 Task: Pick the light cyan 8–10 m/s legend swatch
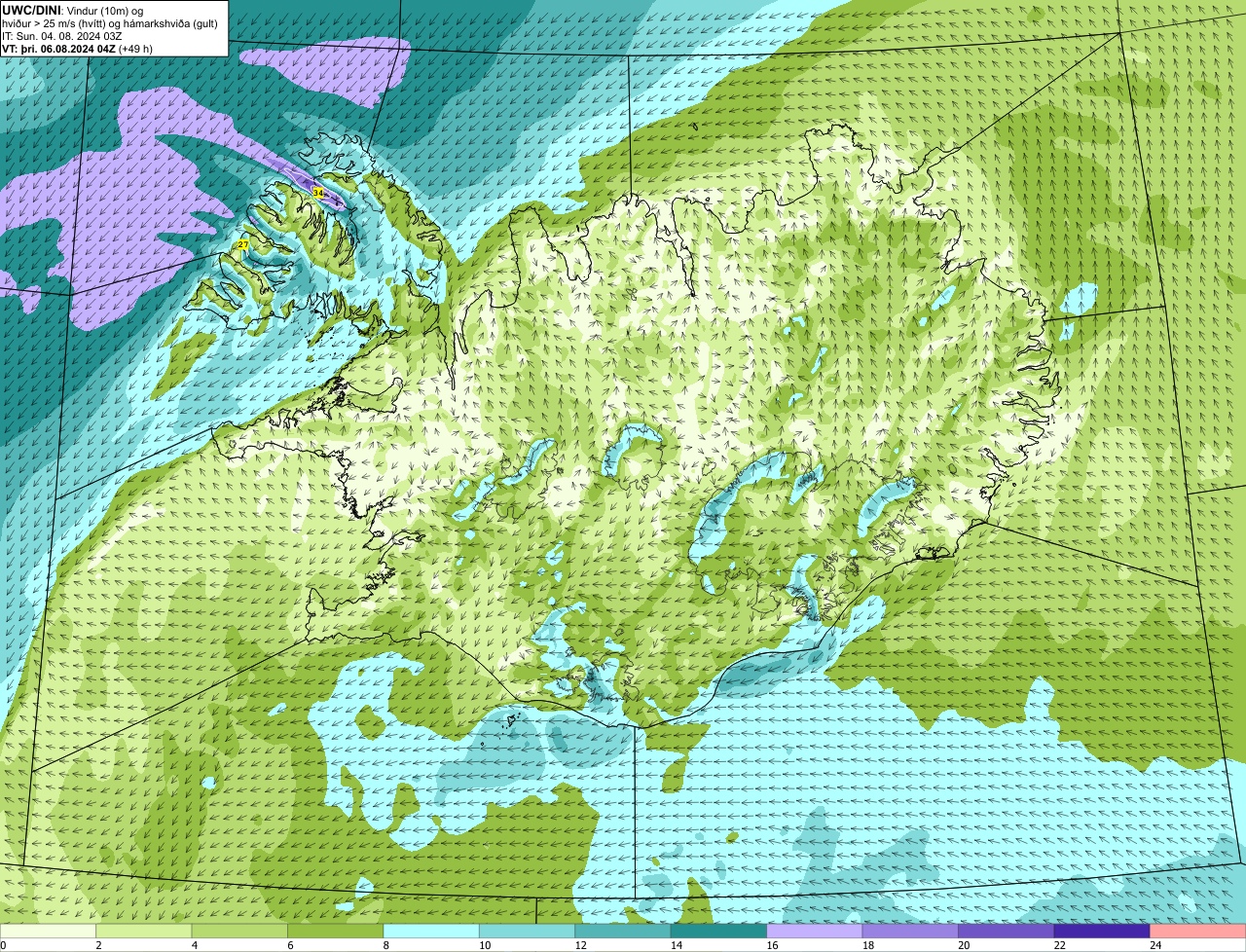tap(431, 932)
